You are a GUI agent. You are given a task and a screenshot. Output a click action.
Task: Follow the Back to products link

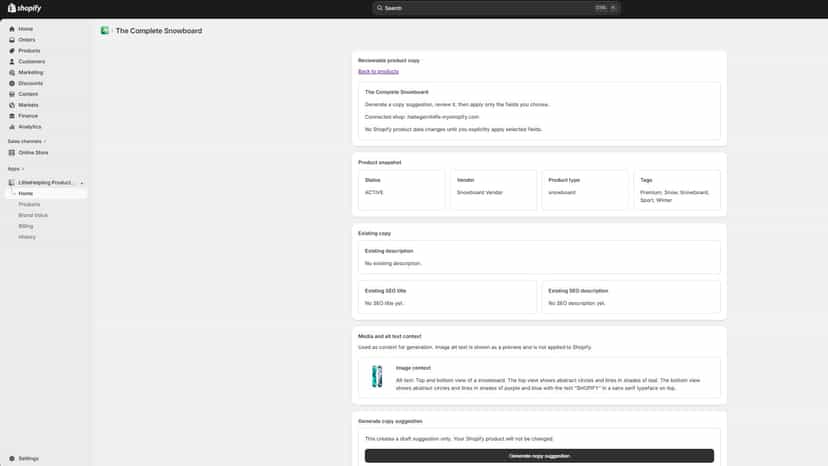(x=378, y=71)
